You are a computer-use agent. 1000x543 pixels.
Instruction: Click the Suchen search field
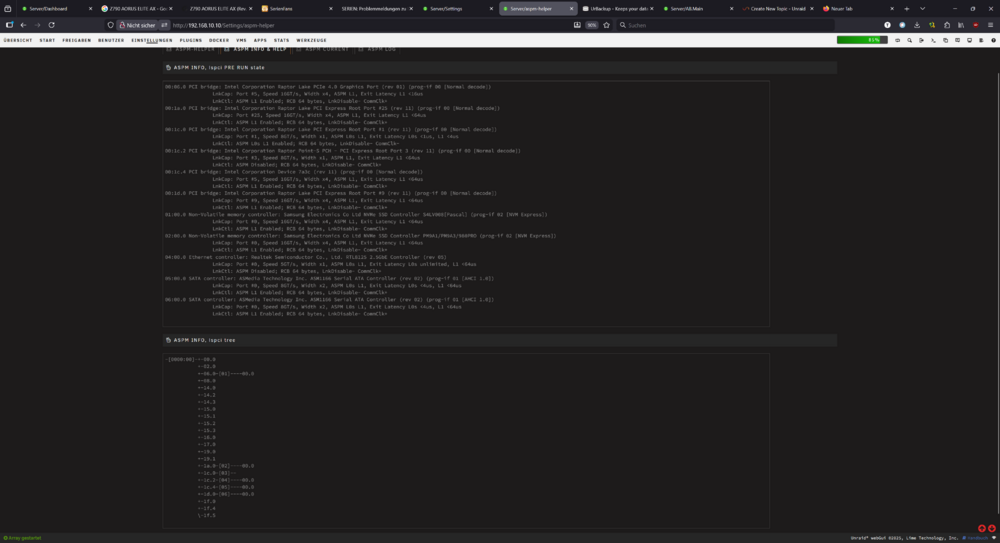click(726, 26)
